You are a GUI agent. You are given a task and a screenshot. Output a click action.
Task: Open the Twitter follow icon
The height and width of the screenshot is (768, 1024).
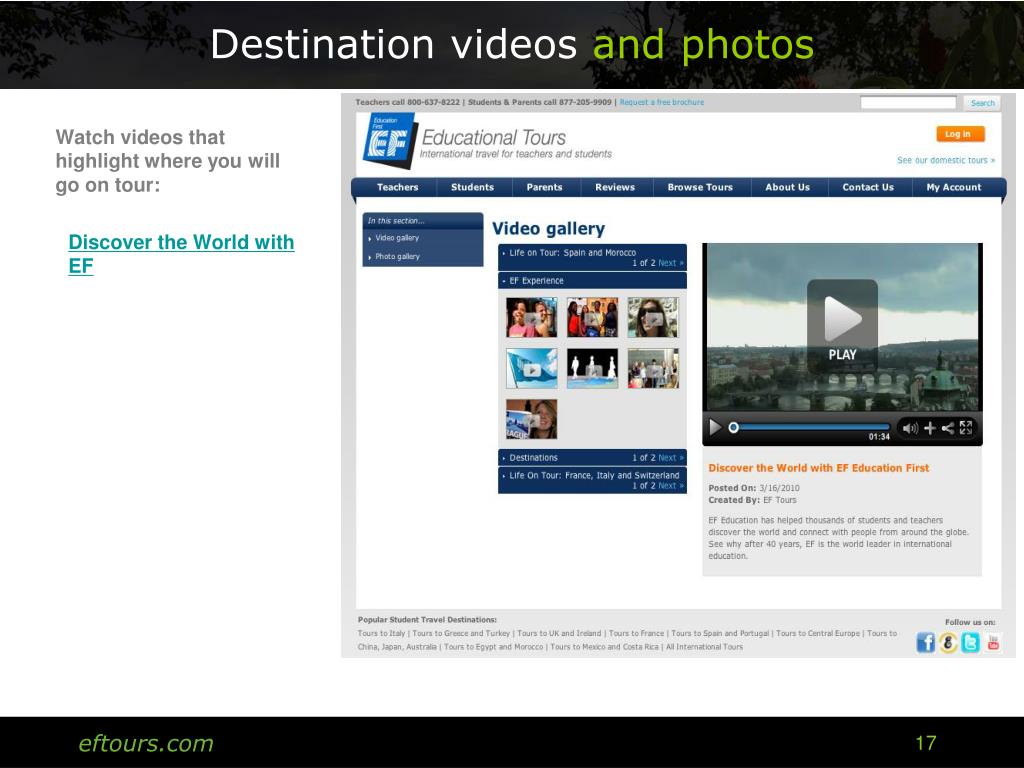[970, 643]
